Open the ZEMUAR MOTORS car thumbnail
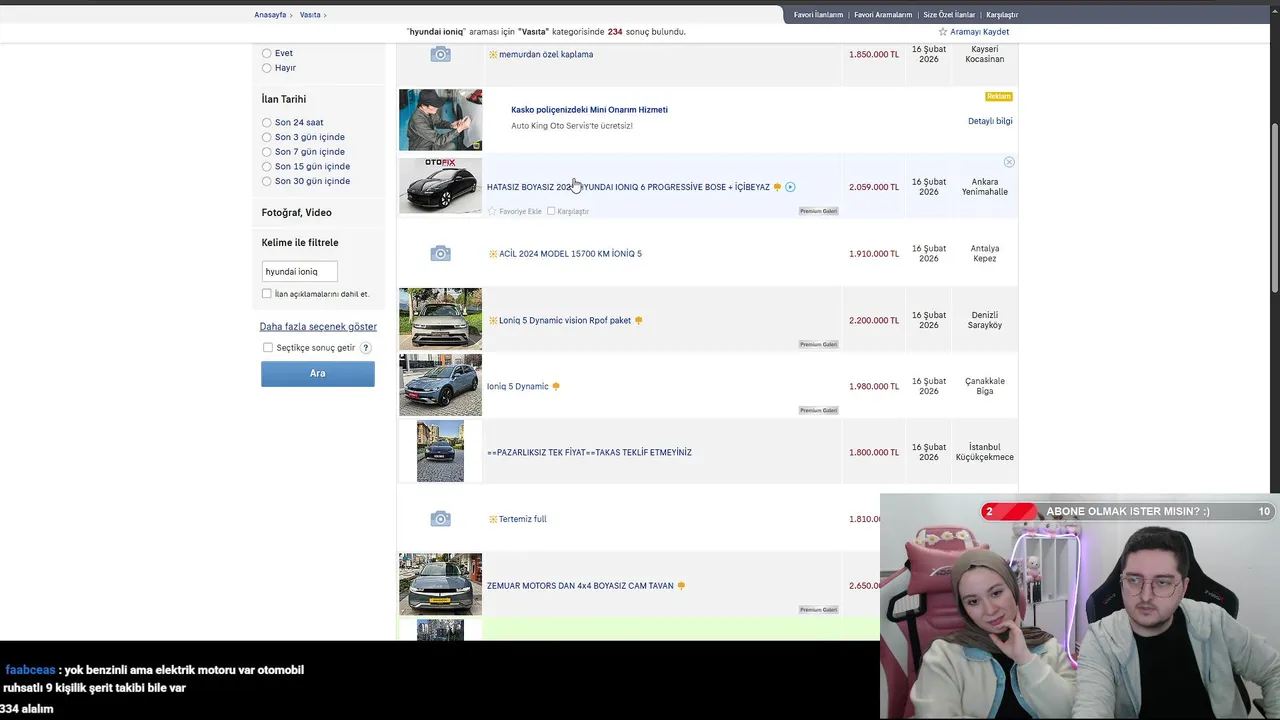1280x720 pixels. [440, 584]
